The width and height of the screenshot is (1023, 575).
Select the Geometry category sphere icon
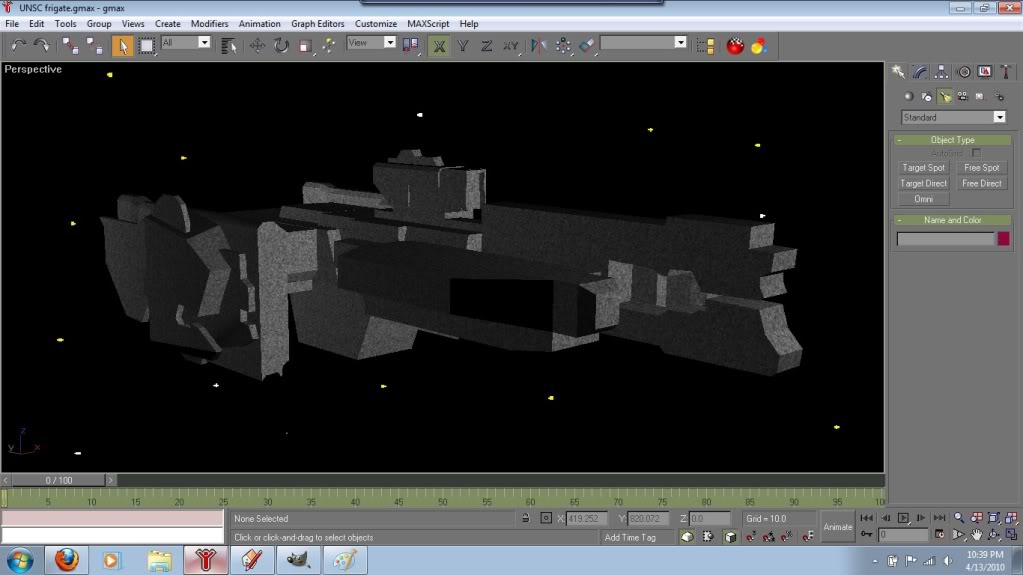click(x=909, y=97)
